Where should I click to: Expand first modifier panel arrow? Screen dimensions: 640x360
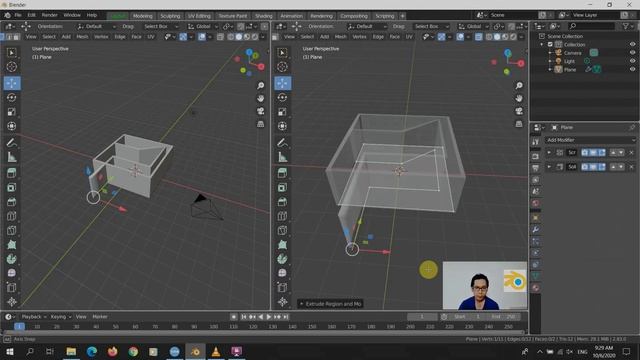(x=549, y=153)
